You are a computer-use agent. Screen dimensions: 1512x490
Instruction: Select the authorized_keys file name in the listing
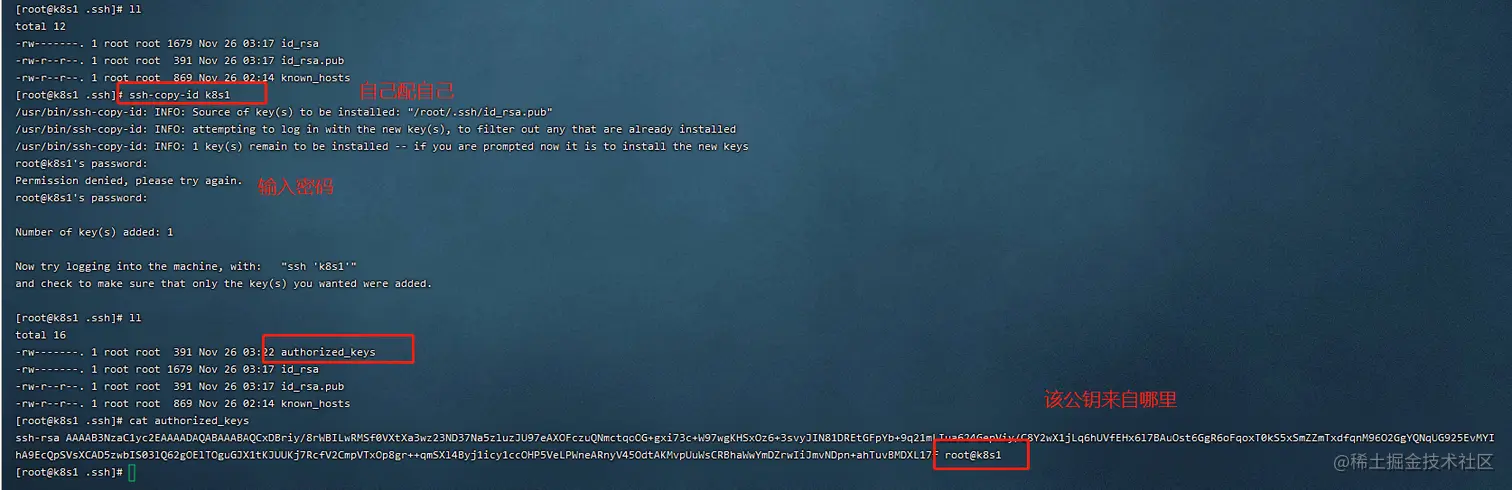328,352
